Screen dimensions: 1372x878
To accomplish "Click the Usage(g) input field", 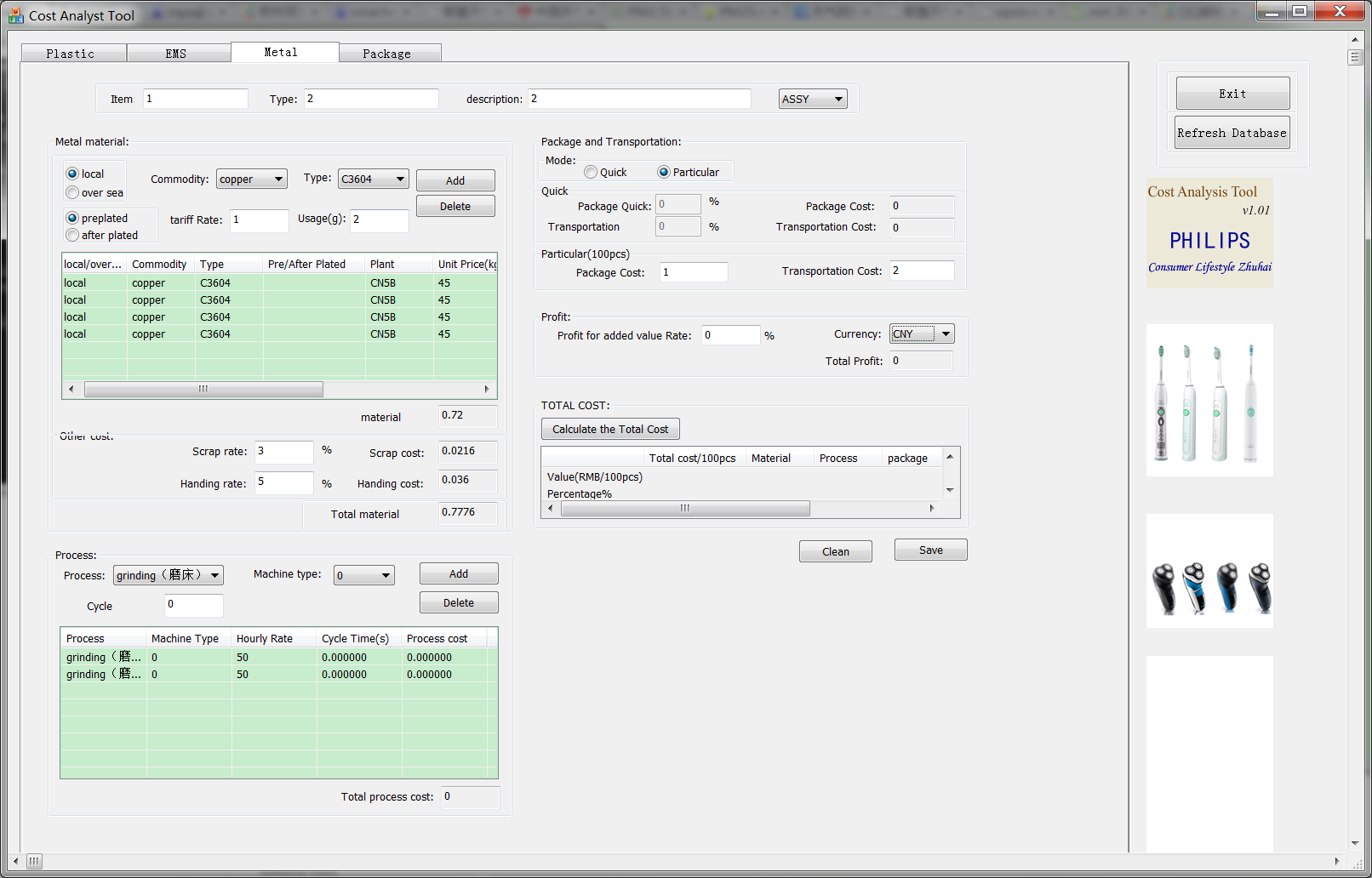I will coord(380,220).
